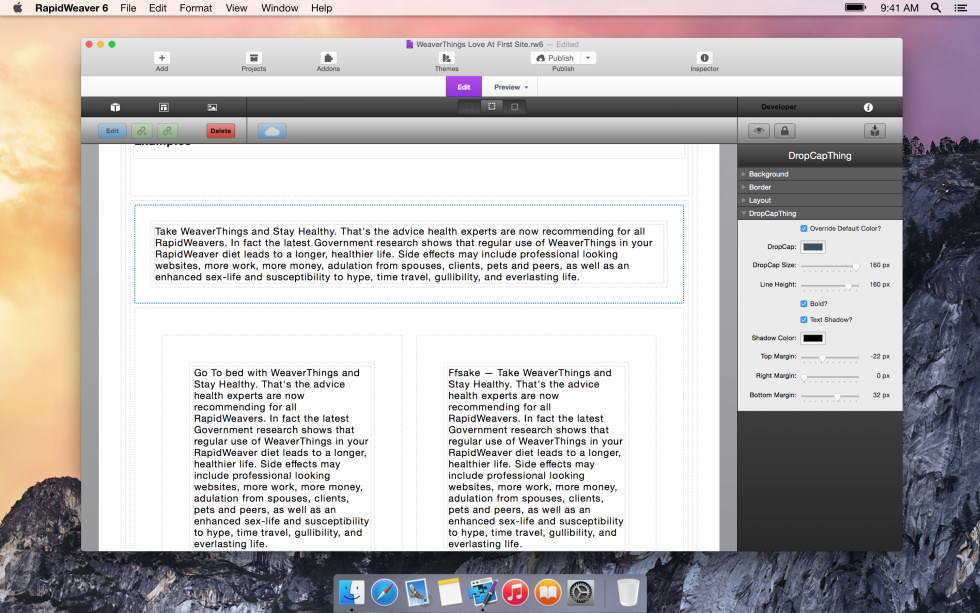The height and width of the screenshot is (613, 980).
Task: Open the Format menu
Action: click(196, 8)
